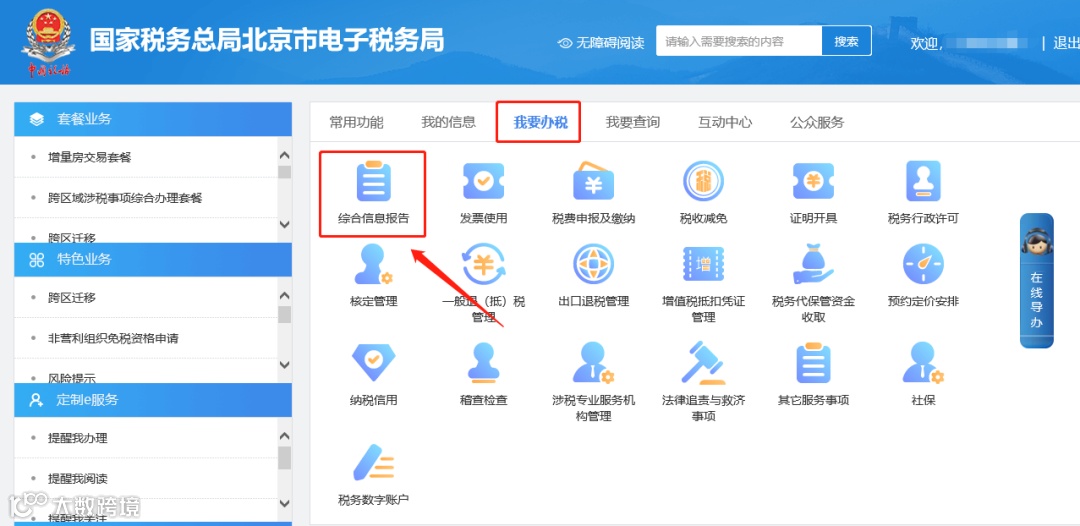Open the 在线导办 assistant widget
The height and width of the screenshot is (526, 1080).
pos(1037,280)
